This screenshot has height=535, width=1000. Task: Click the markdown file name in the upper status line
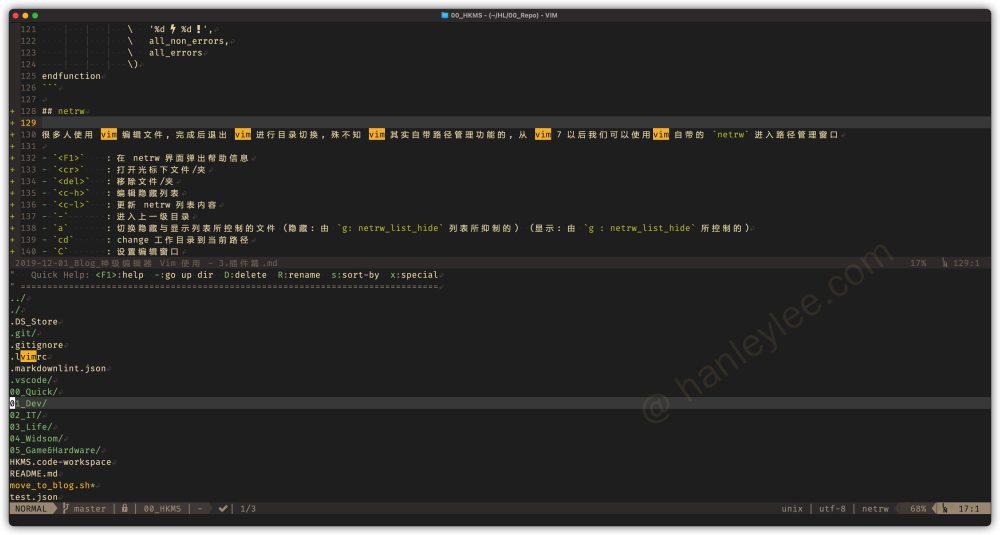(146, 263)
